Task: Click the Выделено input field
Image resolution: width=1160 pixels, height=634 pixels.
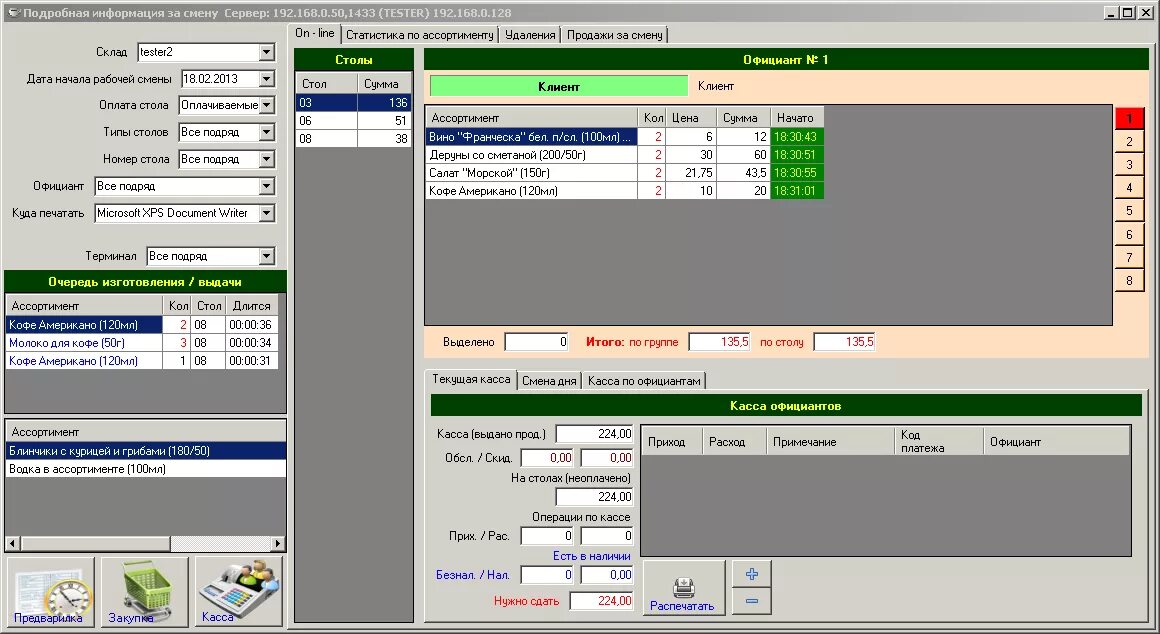Action: pyautogui.click(x=536, y=342)
